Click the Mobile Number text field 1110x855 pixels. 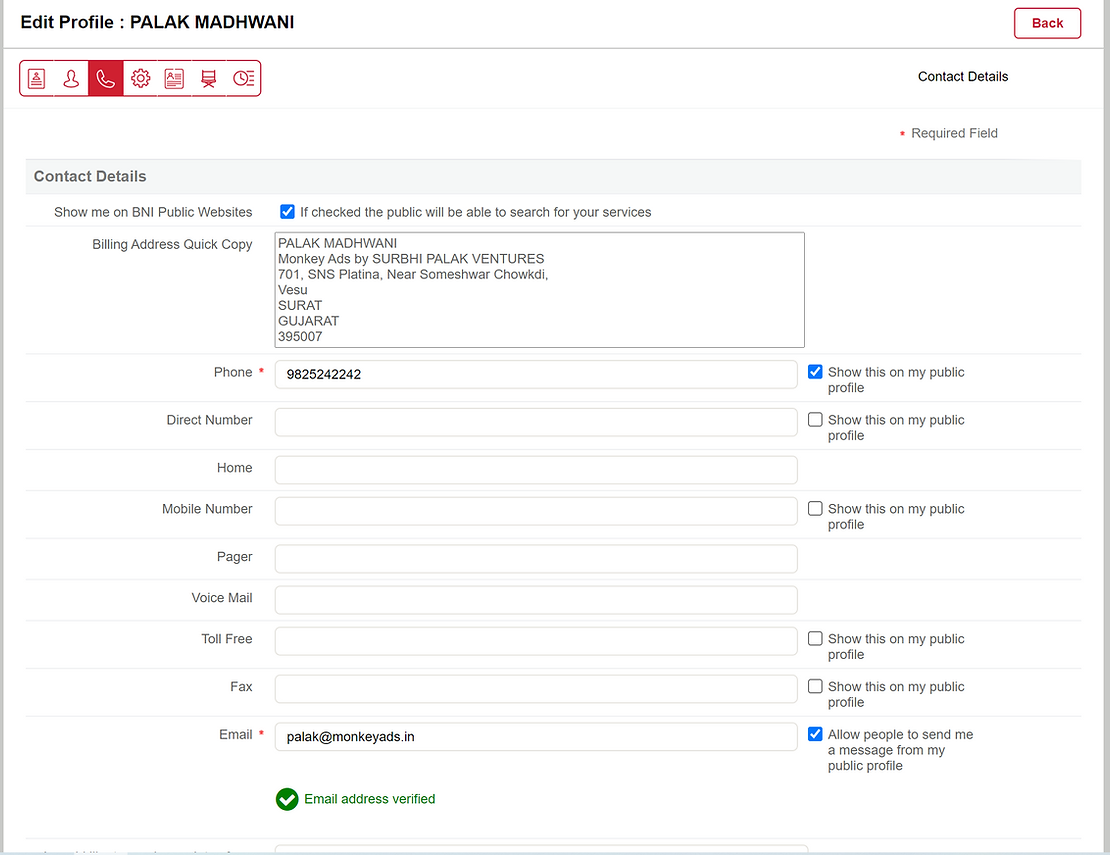pyautogui.click(x=535, y=511)
